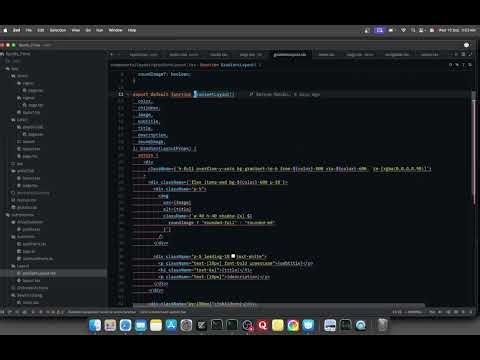Click the inline git blame on line 11
Image resolution: width=480 pixels, height=360 pixels.
click(x=285, y=95)
